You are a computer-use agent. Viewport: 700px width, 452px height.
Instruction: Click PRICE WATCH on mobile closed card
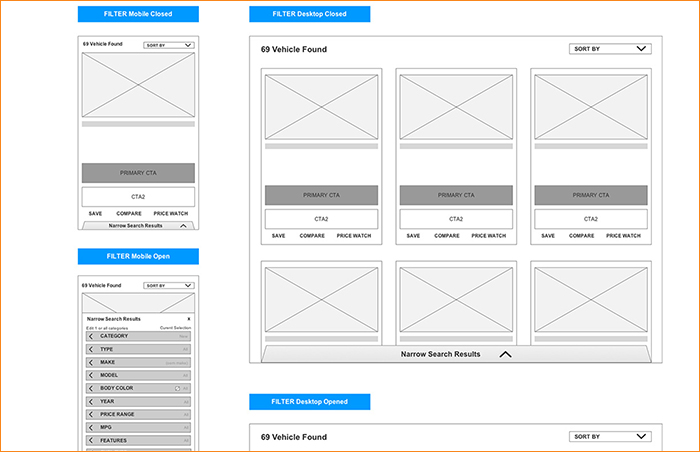(169, 213)
